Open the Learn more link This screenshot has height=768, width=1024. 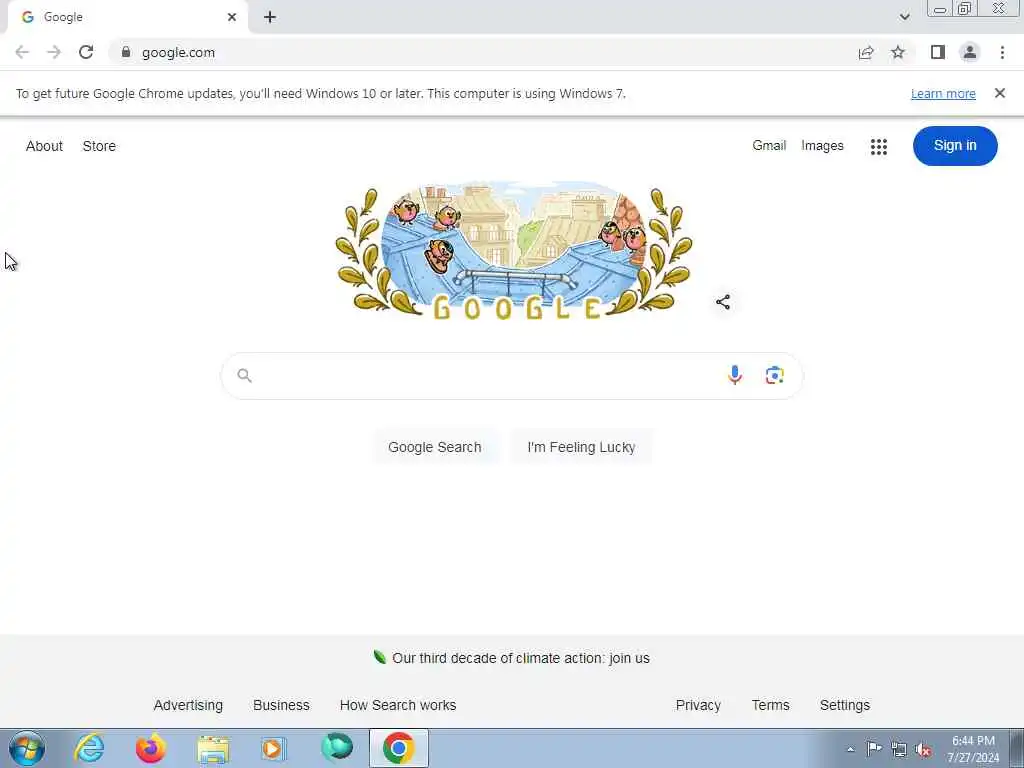coord(943,93)
